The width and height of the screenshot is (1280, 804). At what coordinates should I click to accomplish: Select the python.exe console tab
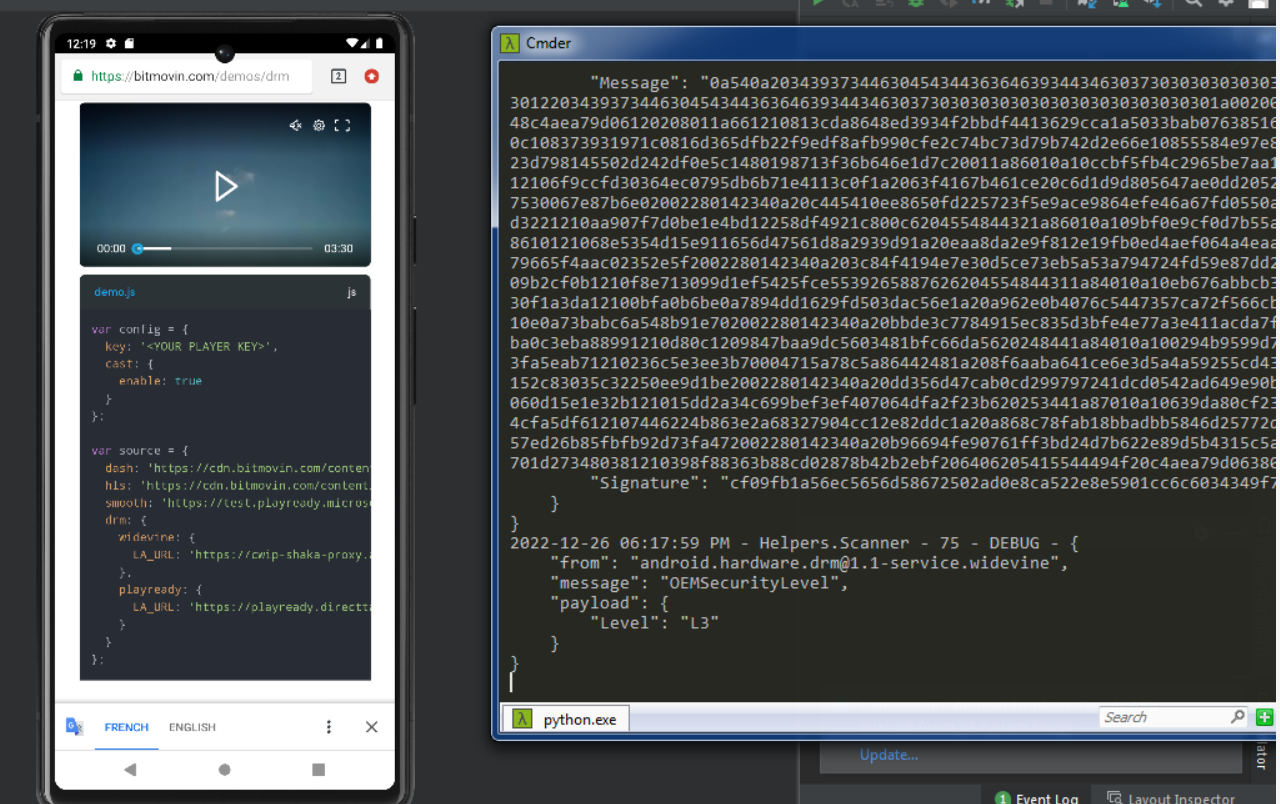pyautogui.click(x=565, y=719)
